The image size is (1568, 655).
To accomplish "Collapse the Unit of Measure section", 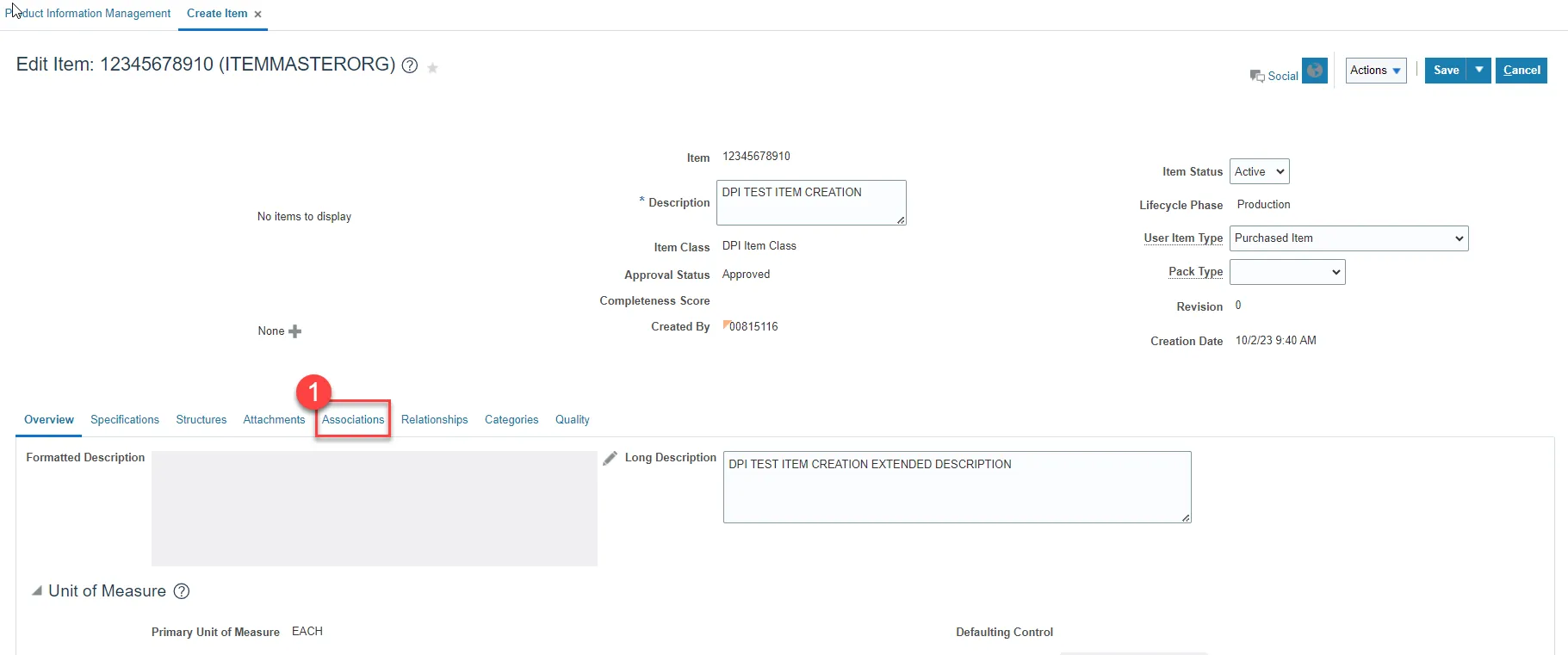I will click(37, 591).
